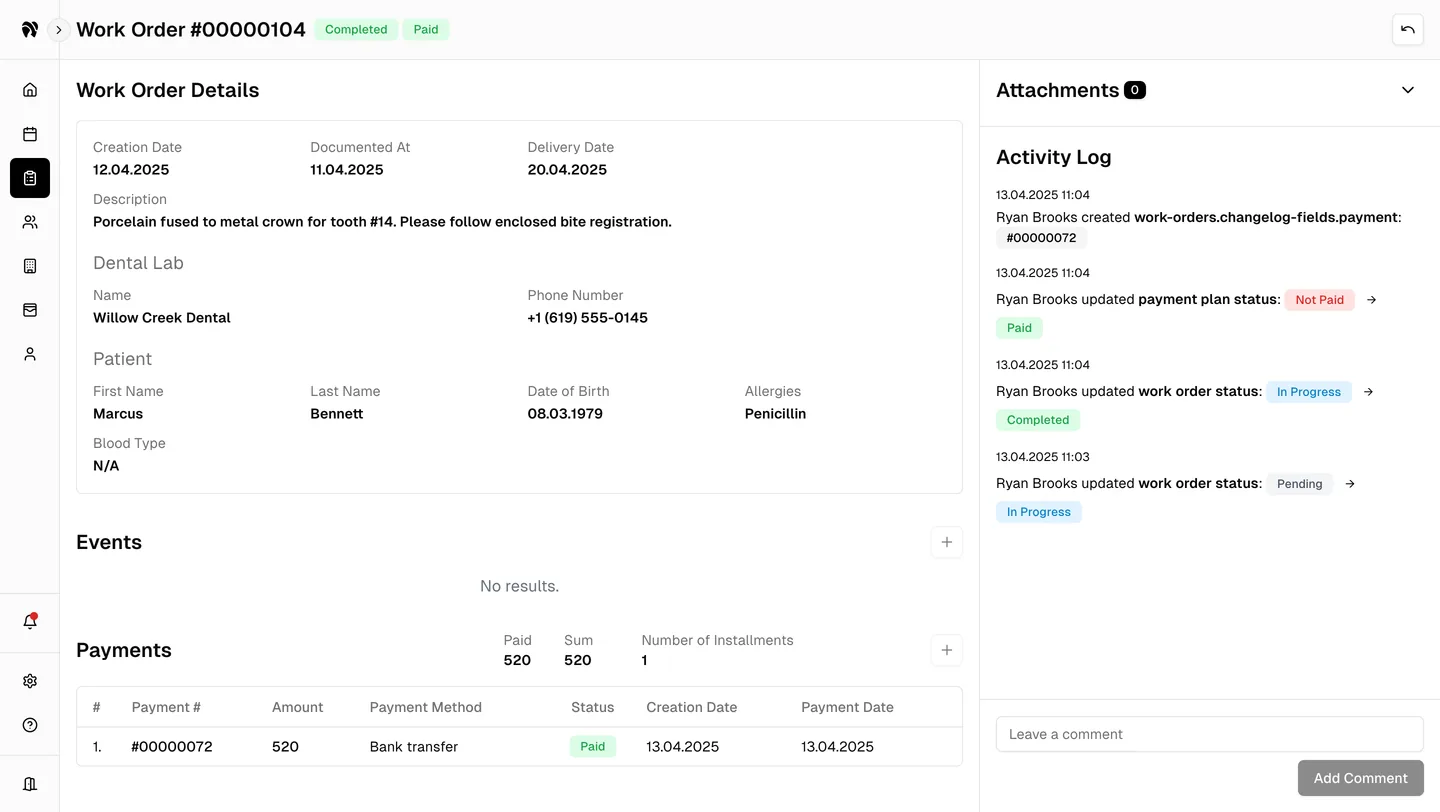This screenshot has height=812, width=1440.
Task: Click the date of birth 08.03.1979
Action: click(x=565, y=414)
